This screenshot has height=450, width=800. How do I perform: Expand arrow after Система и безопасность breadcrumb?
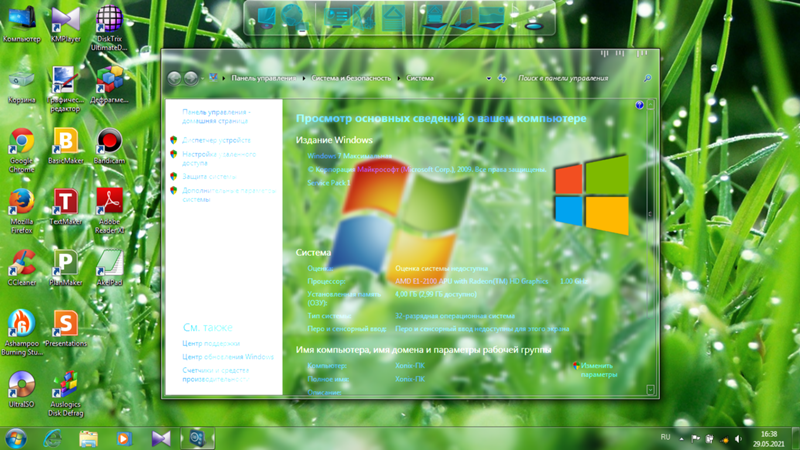coord(399,78)
